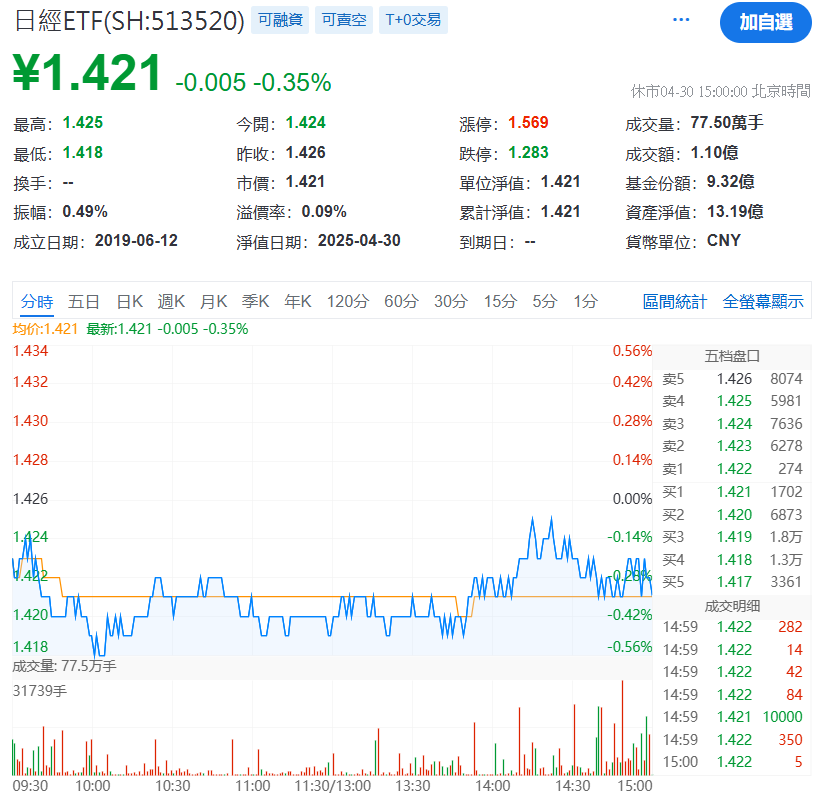The height and width of the screenshot is (801, 823).
Task: Click the 五档盘口 header
Action: (x=732, y=356)
